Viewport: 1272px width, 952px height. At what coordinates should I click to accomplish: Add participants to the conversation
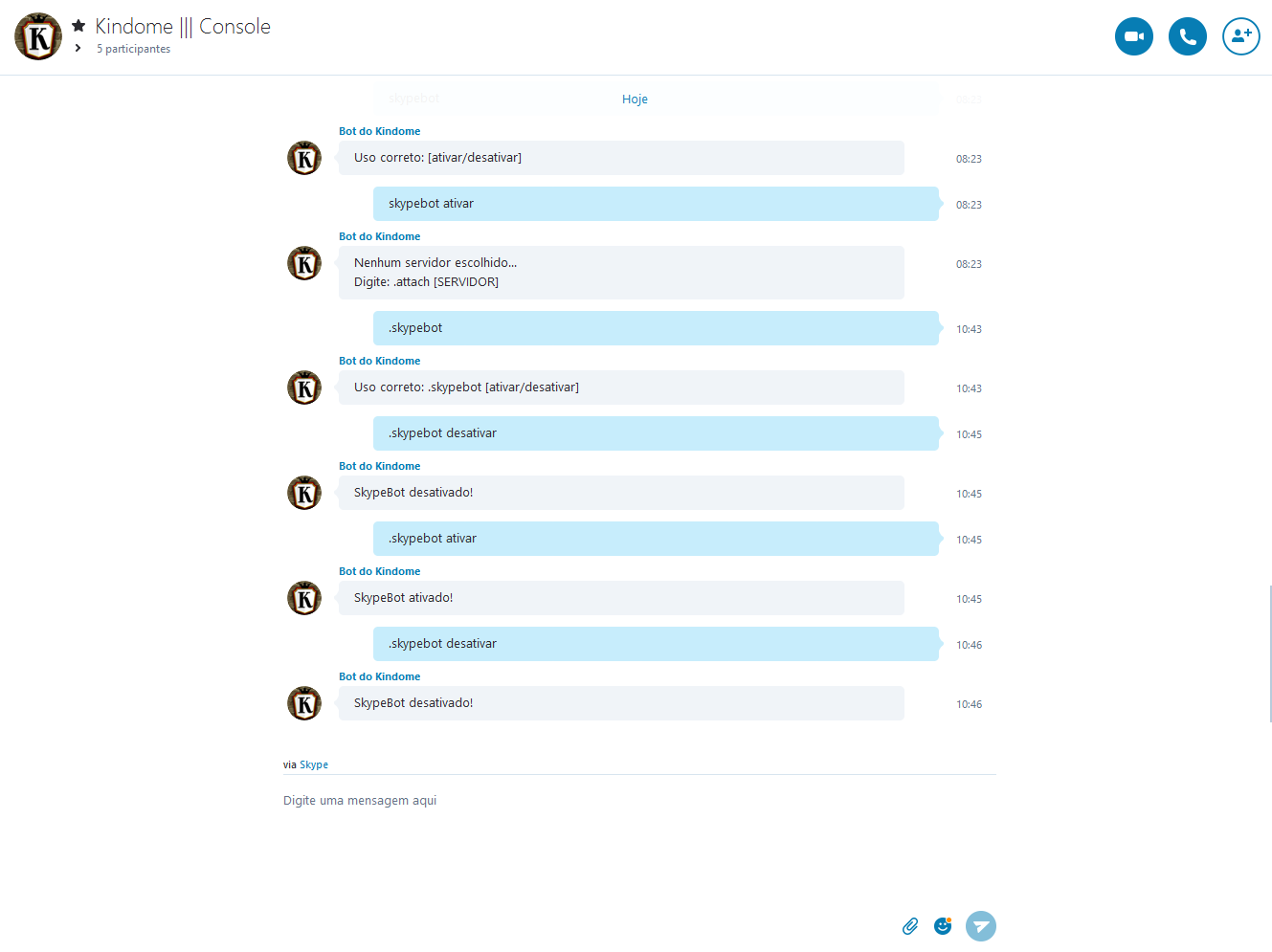(1241, 36)
